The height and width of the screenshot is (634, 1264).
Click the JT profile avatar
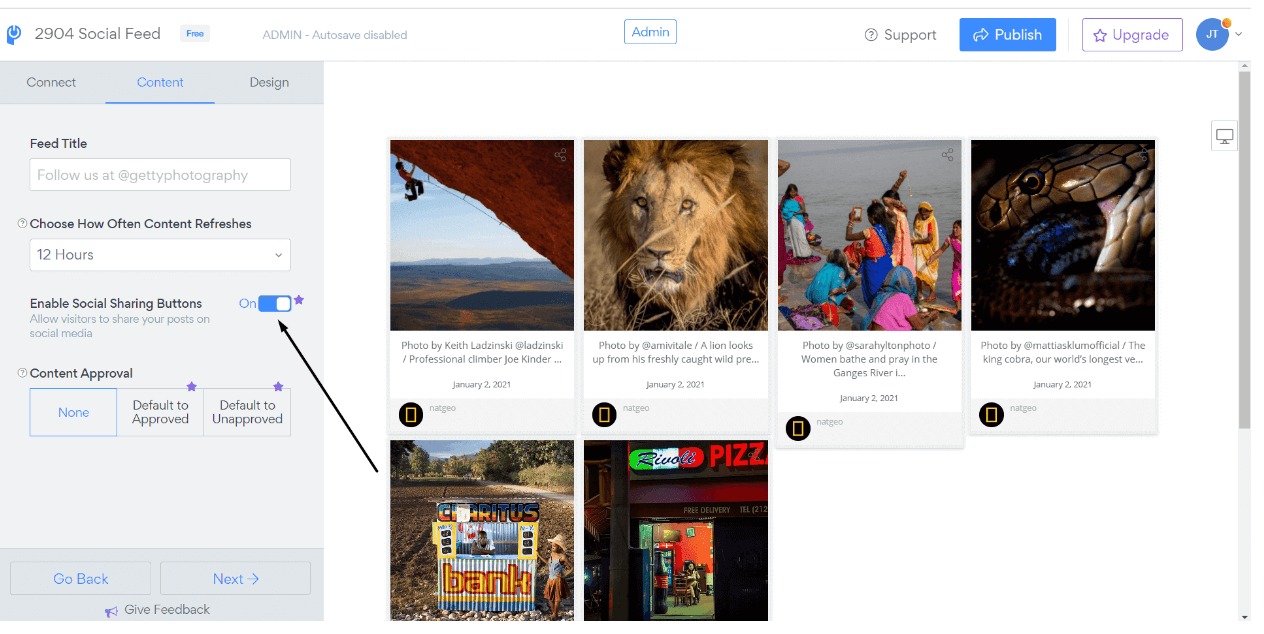[1211, 33]
